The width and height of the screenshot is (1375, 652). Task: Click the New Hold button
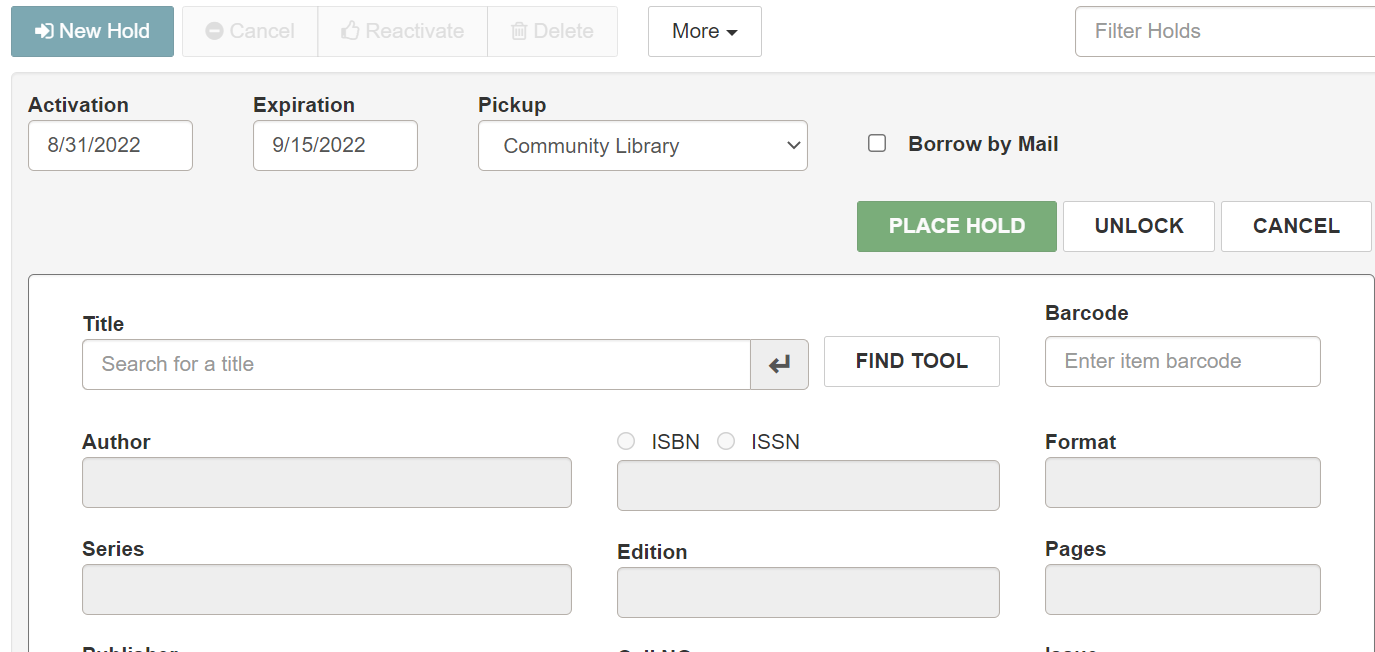(x=92, y=31)
